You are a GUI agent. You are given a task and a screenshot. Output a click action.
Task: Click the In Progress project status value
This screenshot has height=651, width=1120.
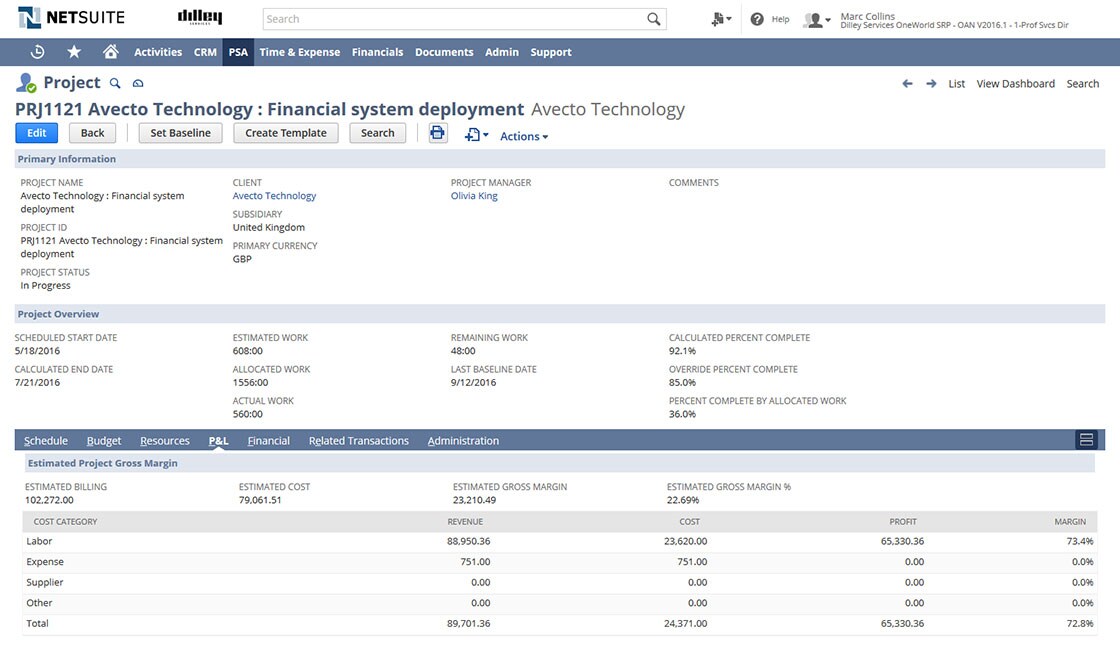pyautogui.click(x=45, y=286)
